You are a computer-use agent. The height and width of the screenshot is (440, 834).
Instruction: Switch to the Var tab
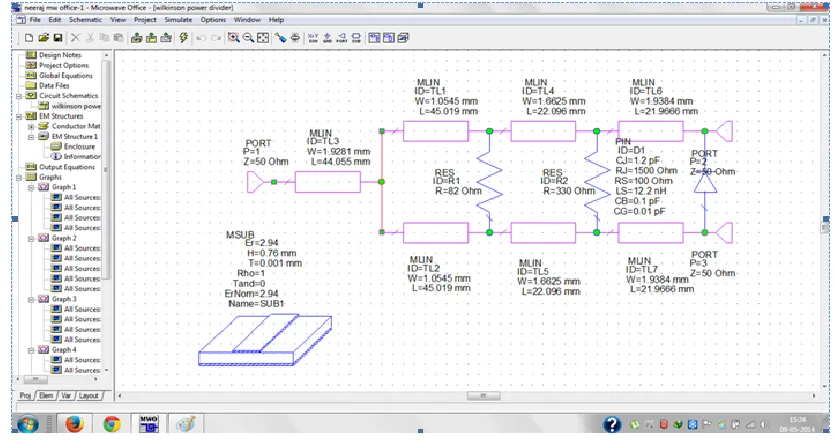[66, 395]
